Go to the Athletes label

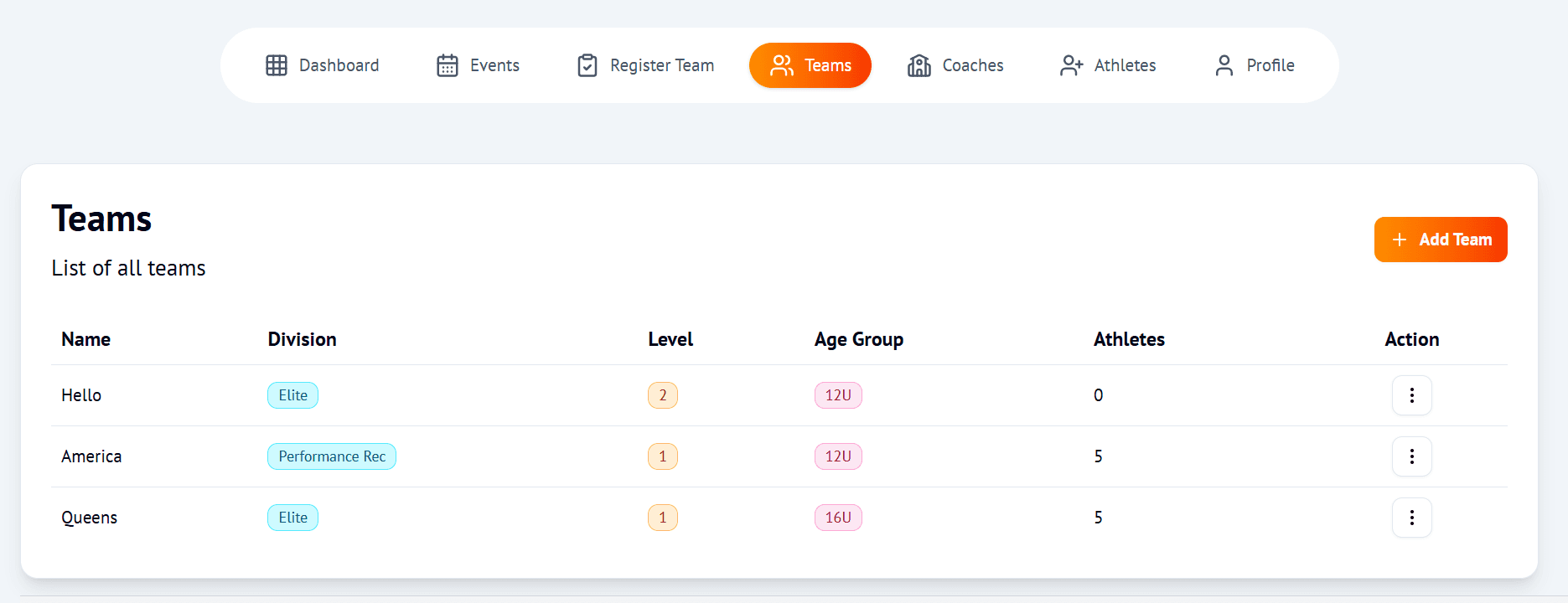(x=1125, y=65)
